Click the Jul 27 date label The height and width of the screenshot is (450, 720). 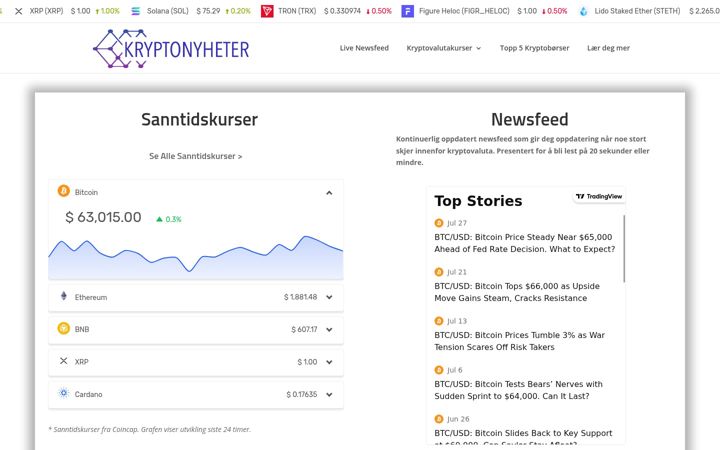point(457,223)
